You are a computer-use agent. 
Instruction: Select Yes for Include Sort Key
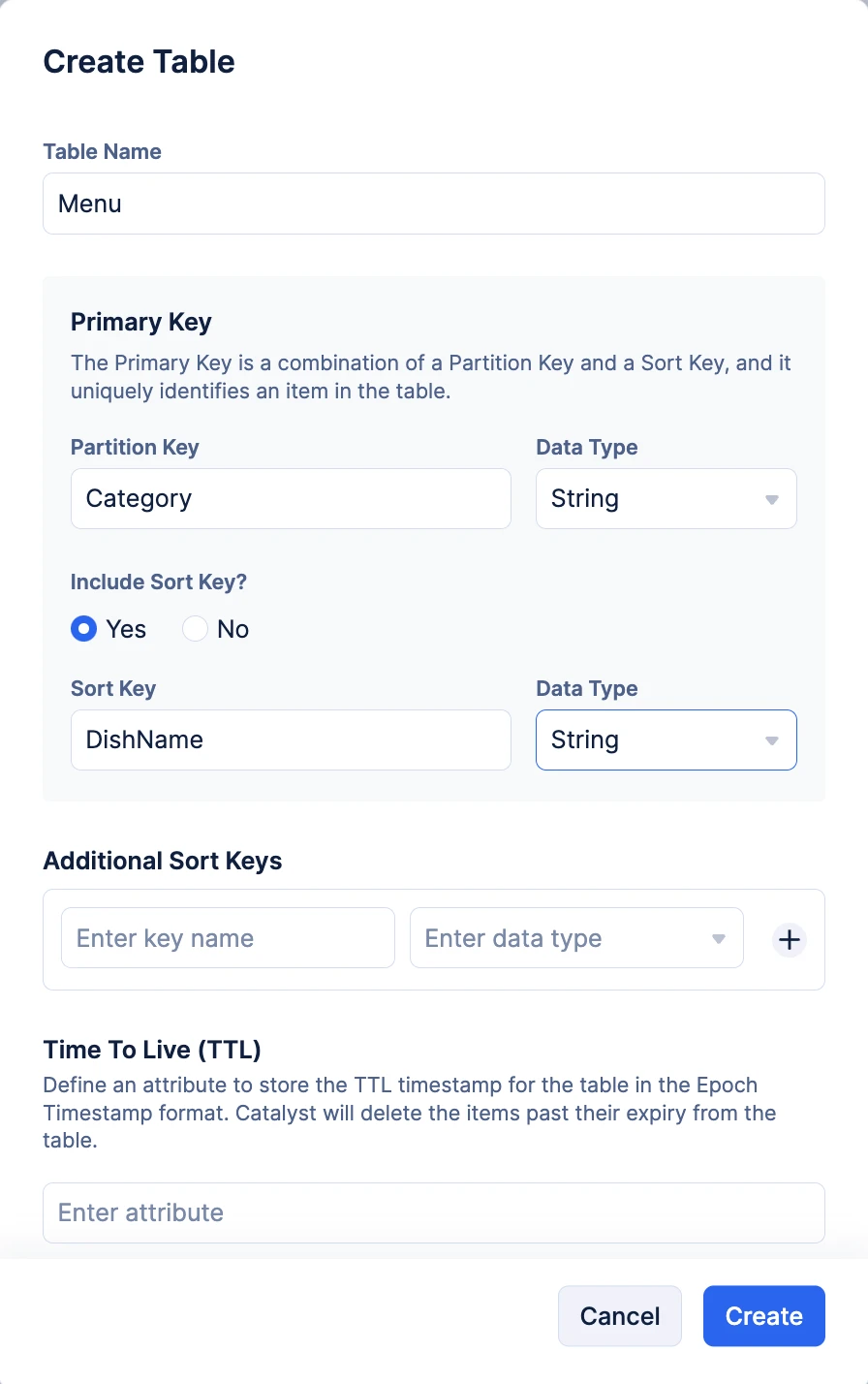pyautogui.click(x=84, y=629)
